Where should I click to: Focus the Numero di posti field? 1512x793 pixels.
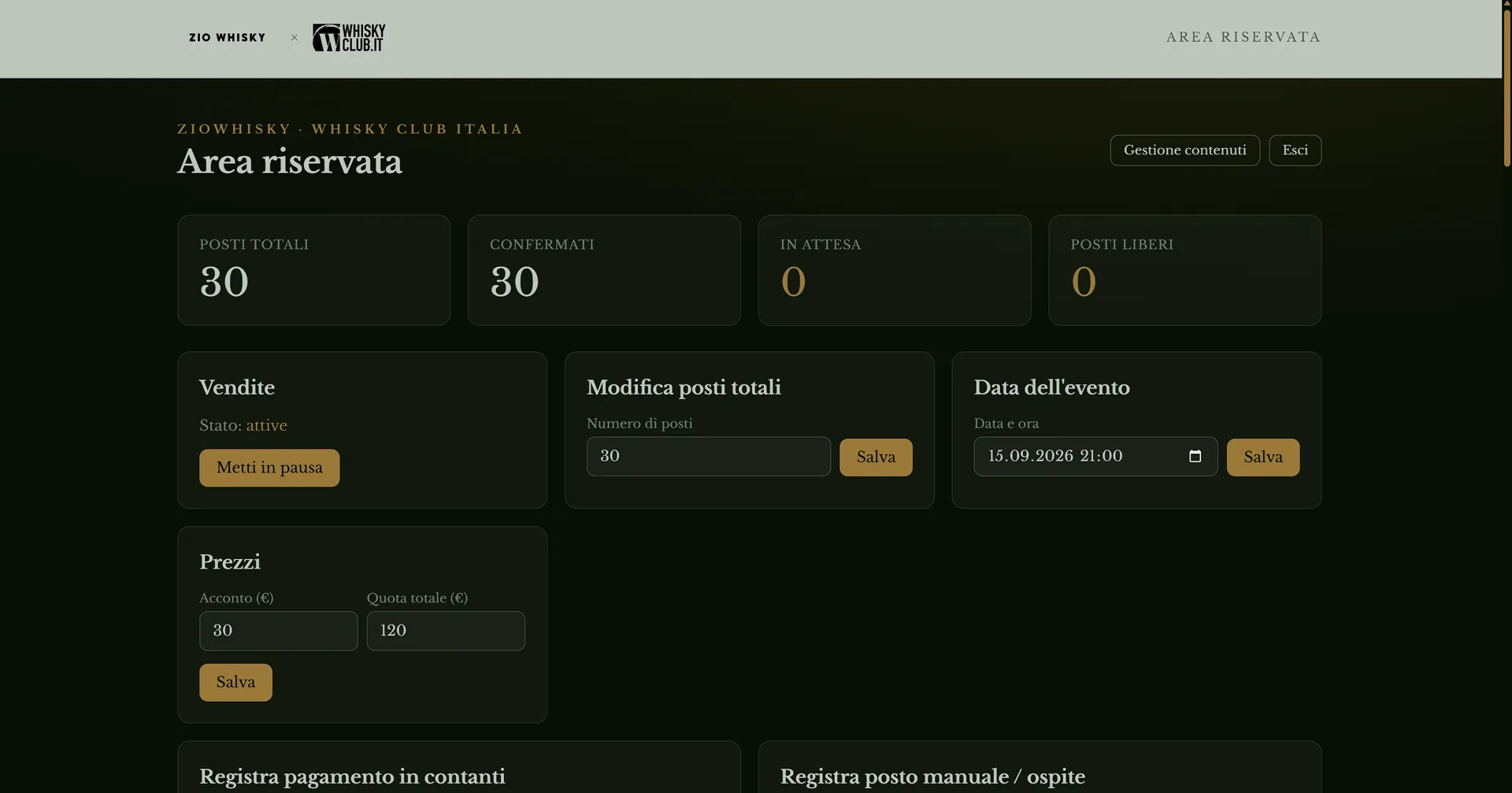[708, 457]
